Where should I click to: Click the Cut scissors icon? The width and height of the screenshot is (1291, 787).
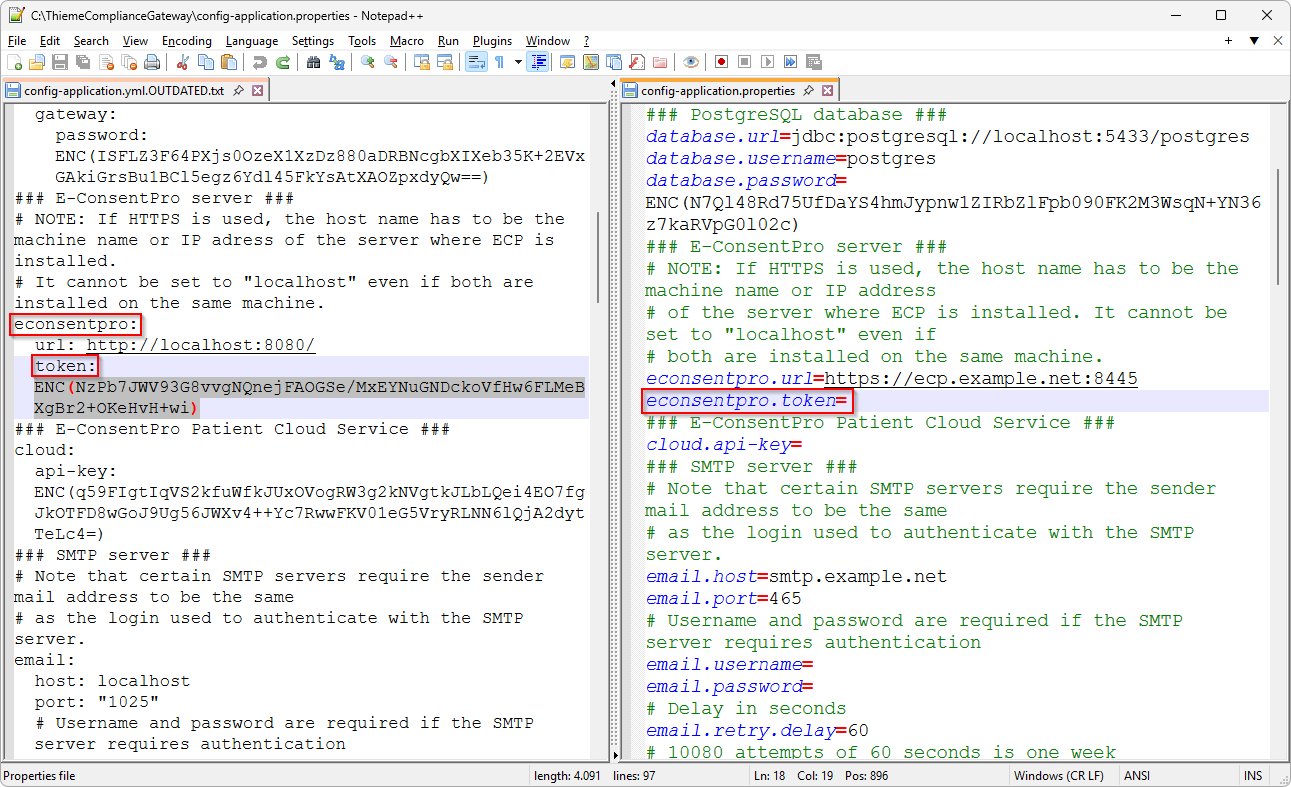pos(182,62)
